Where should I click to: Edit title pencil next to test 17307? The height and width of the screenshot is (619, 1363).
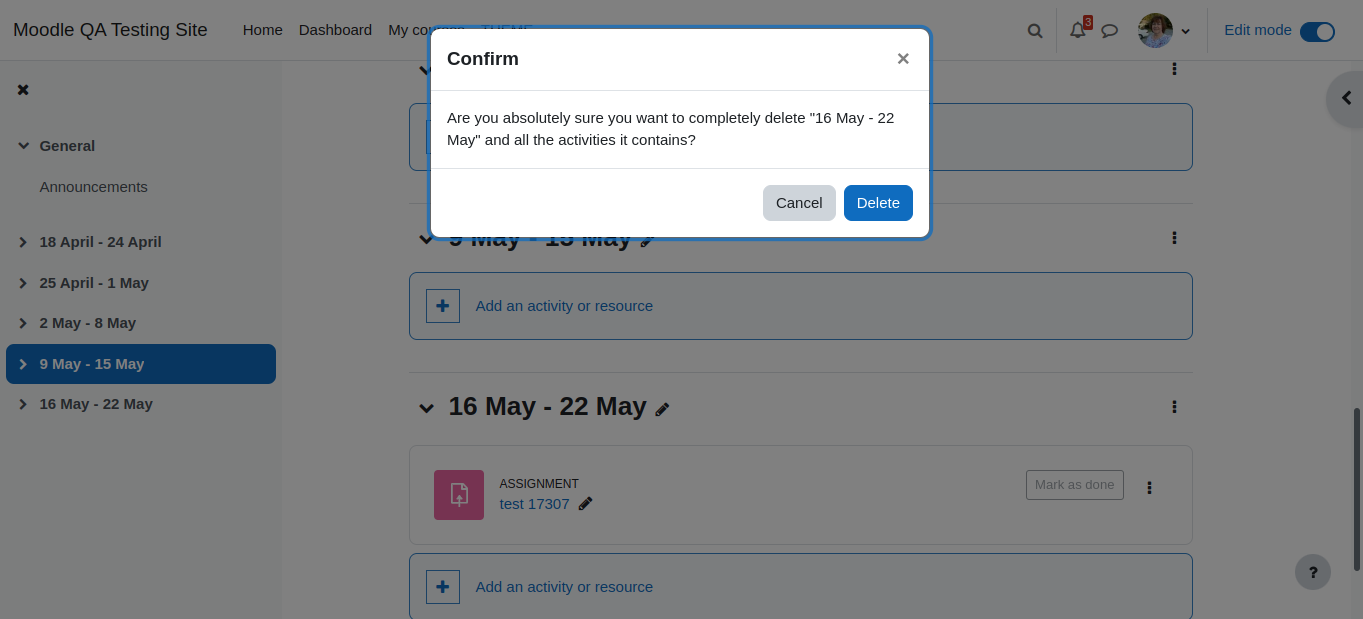click(585, 504)
